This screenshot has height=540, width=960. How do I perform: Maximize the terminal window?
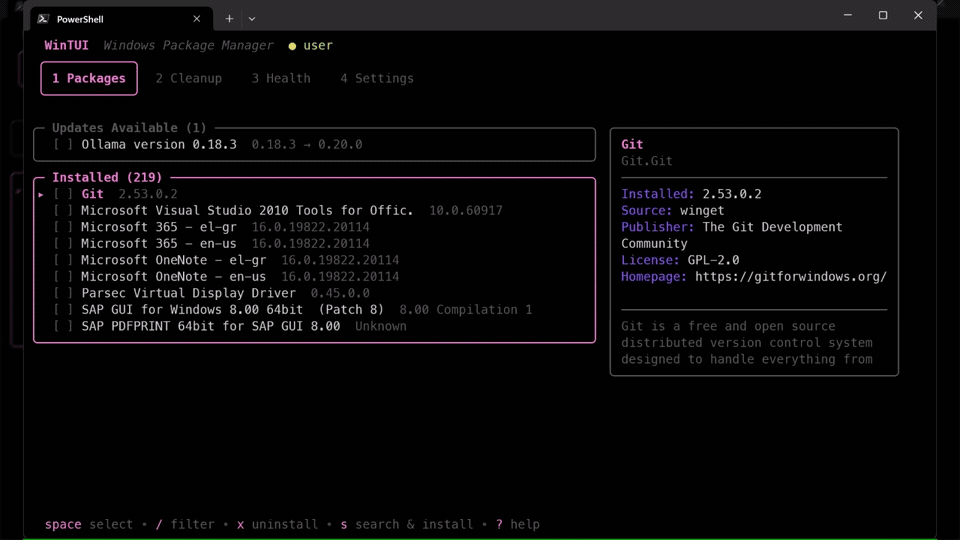(883, 15)
